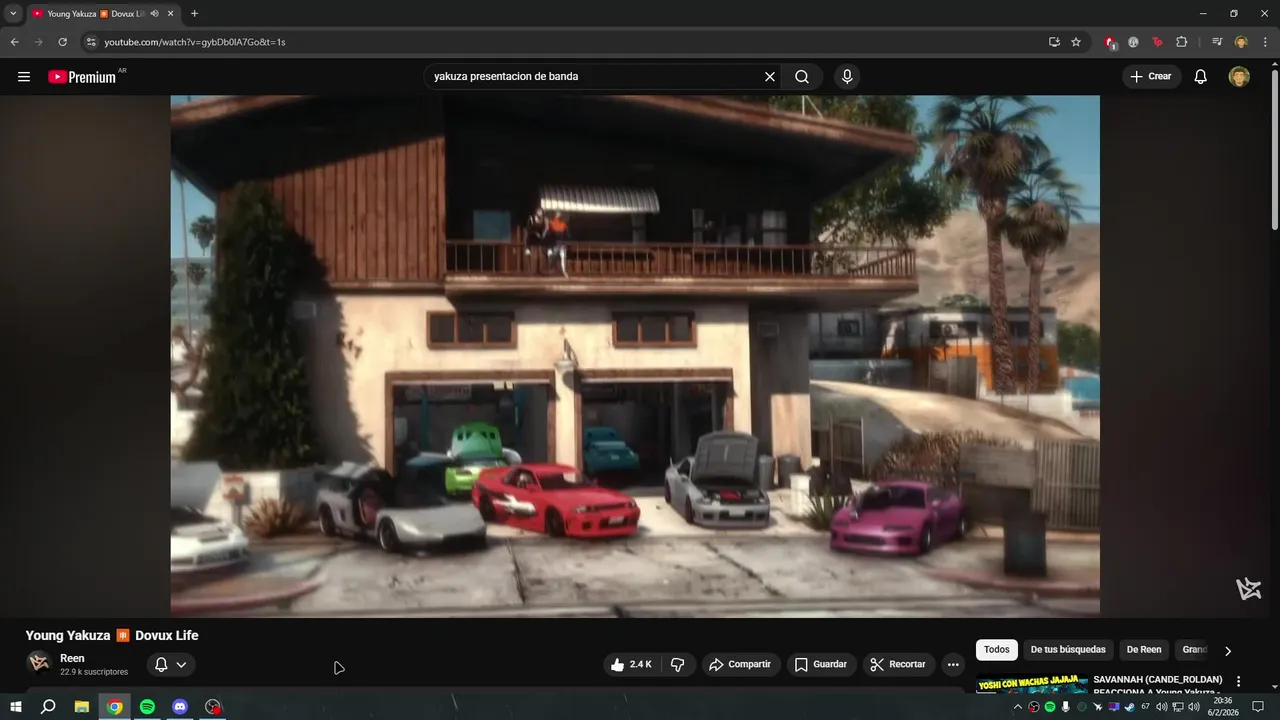
Task: Open OBS recording app on taskbar
Action: [213, 707]
